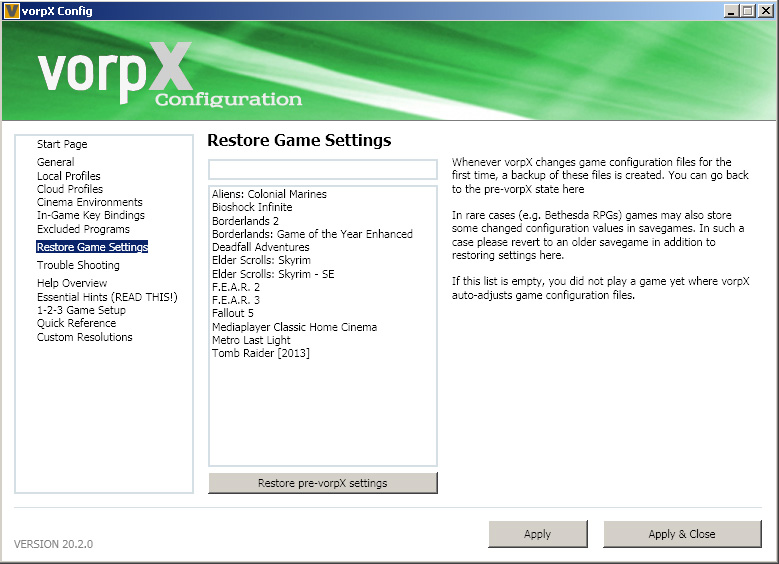This screenshot has width=779, height=564.
Task: Minimize the vorpX Config window
Action: click(x=730, y=11)
